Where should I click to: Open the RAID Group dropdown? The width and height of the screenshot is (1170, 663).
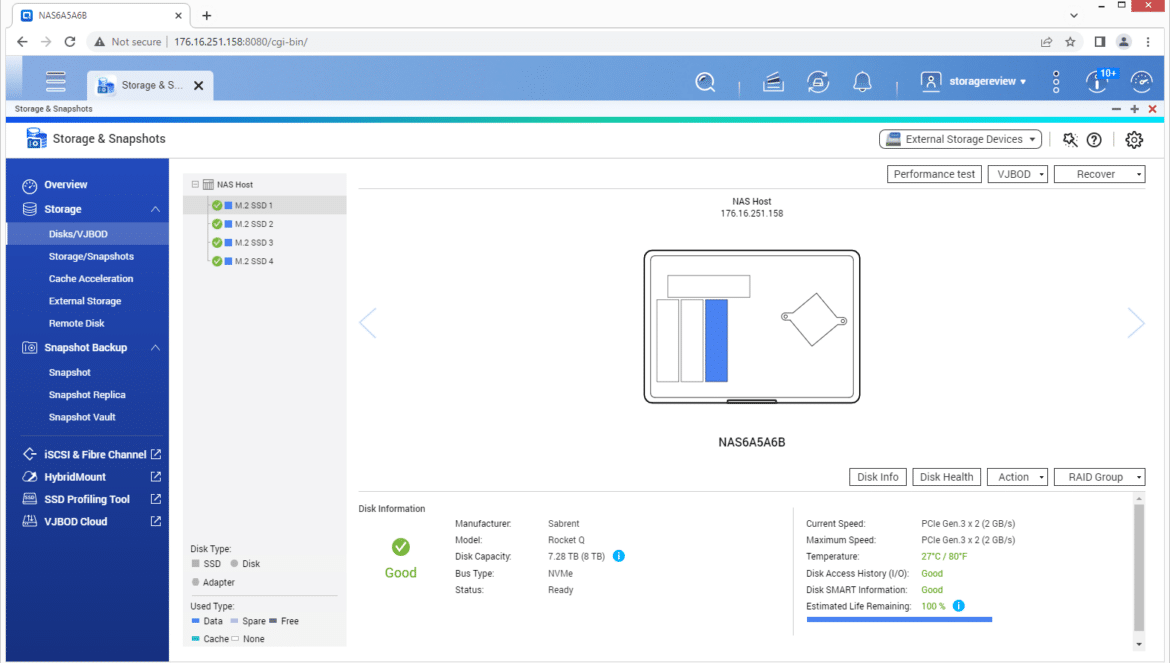pyautogui.click(x=1099, y=477)
